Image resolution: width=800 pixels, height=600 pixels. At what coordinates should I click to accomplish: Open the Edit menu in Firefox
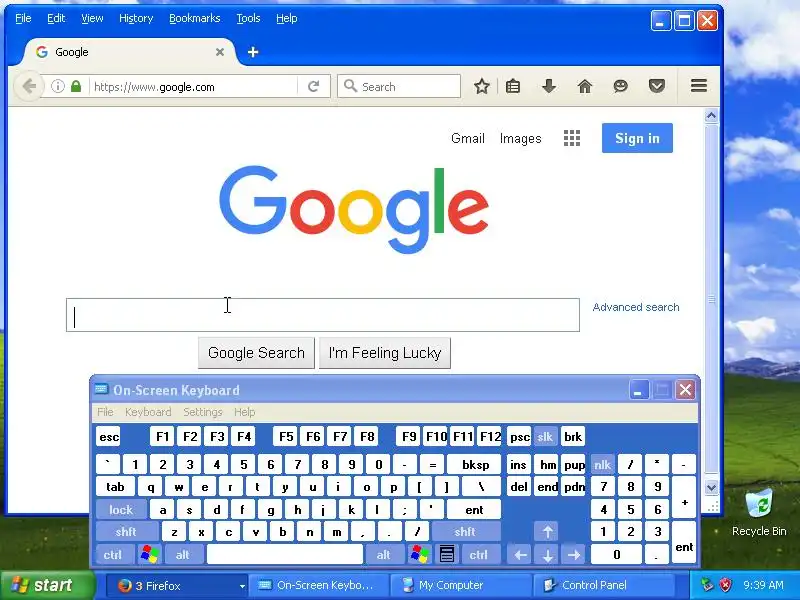pos(56,18)
